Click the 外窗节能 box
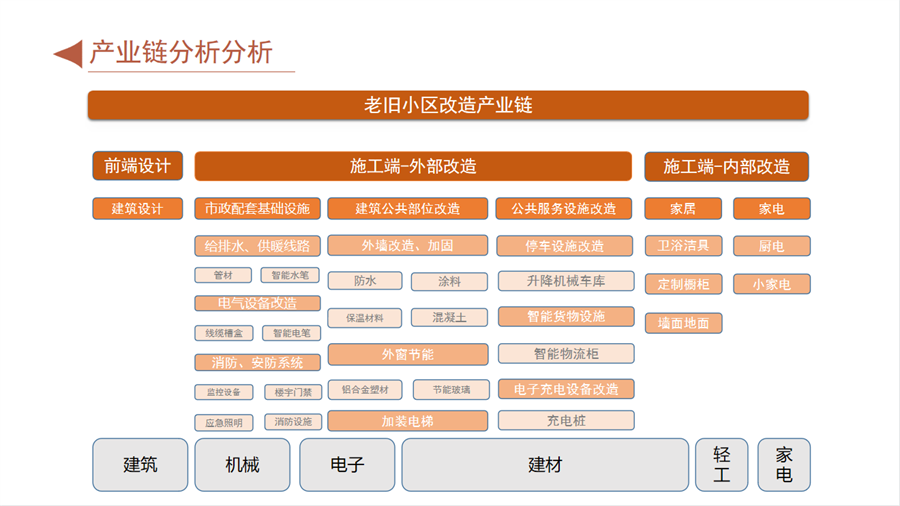900x506 pixels. tap(408, 355)
